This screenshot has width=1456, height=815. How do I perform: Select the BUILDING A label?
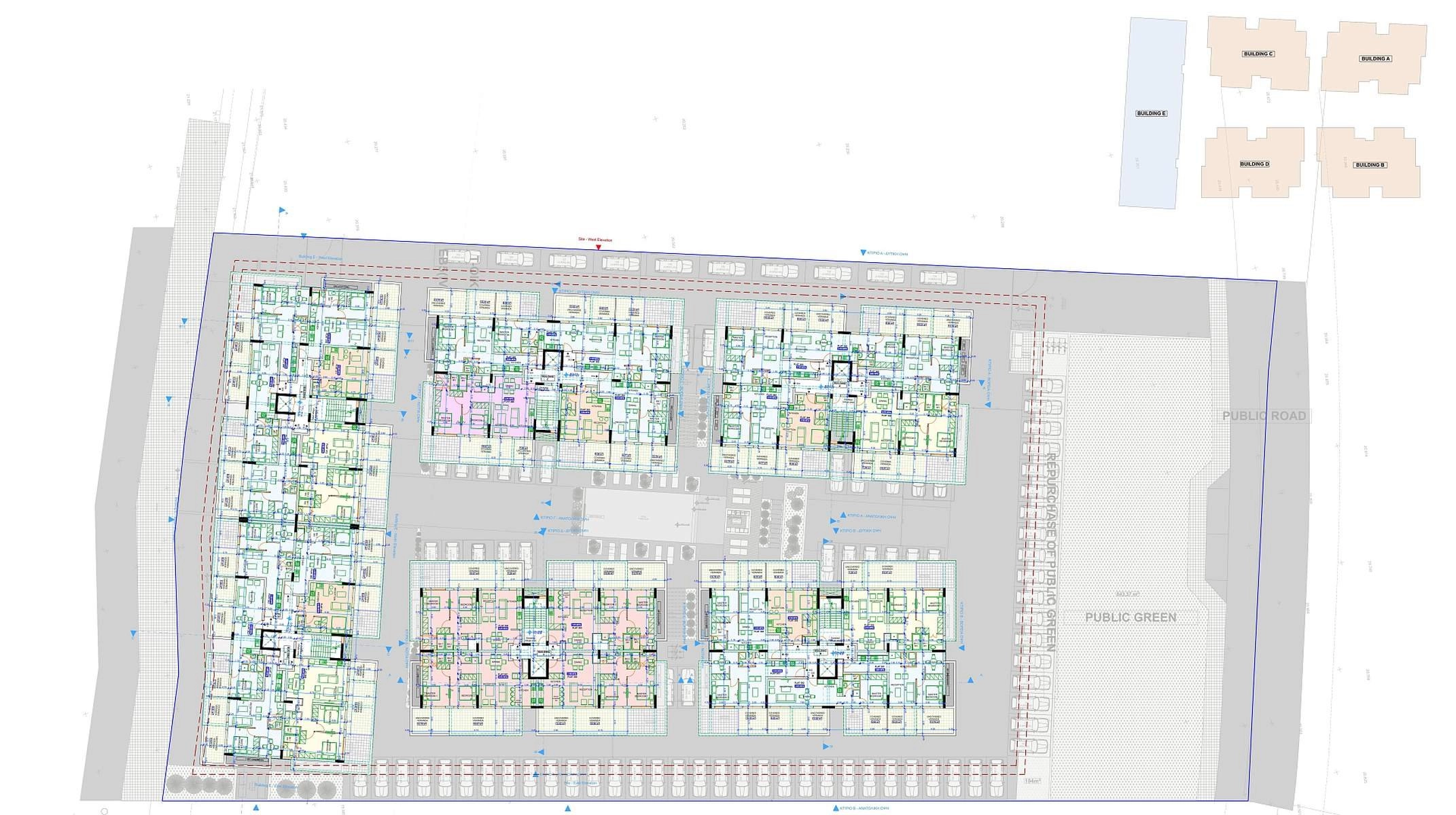pos(1375,59)
